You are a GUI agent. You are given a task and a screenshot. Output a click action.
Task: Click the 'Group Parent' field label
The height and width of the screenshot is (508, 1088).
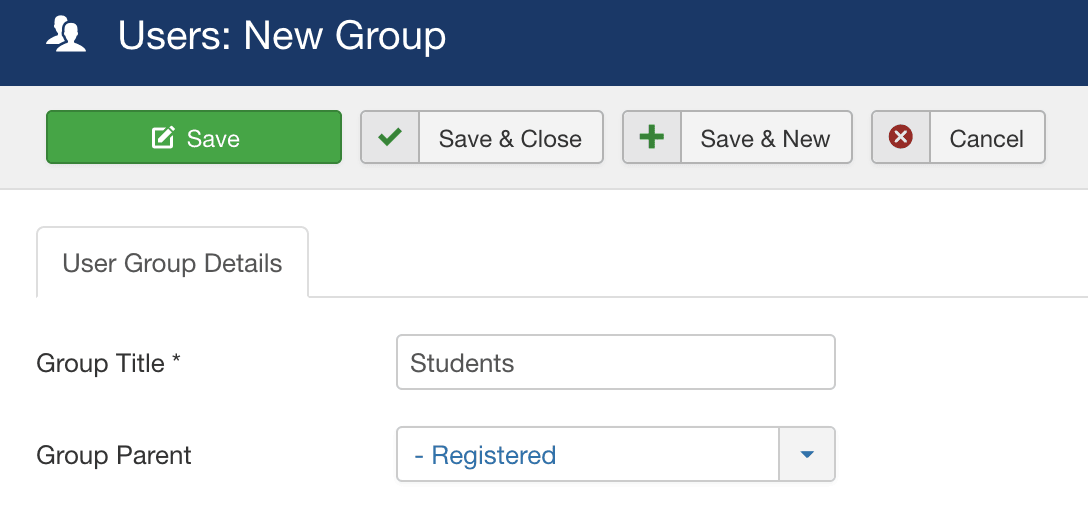pyautogui.click(x=114, y=455)
